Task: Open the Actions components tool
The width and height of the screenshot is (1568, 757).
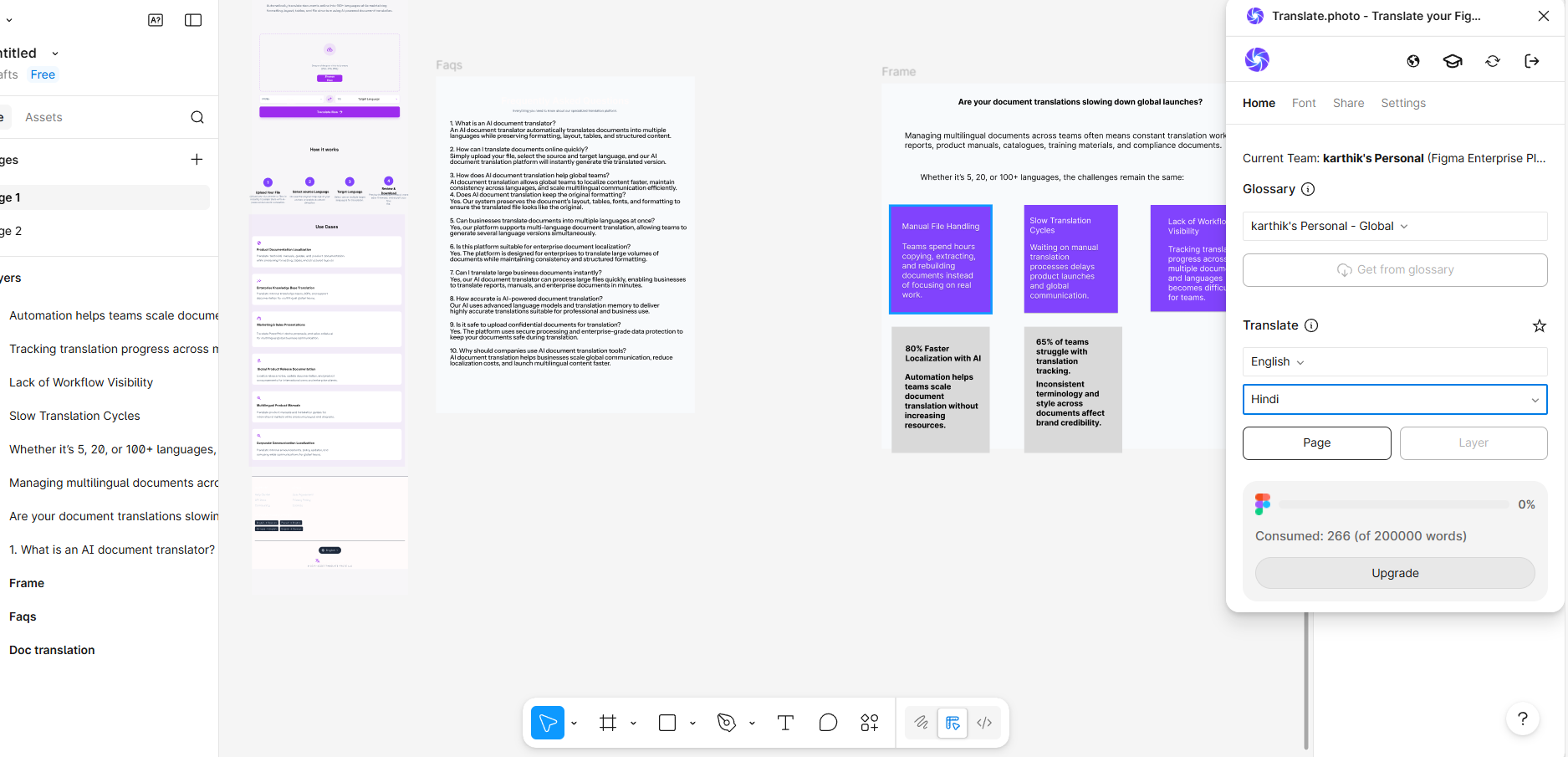Action: coord(870,723)
